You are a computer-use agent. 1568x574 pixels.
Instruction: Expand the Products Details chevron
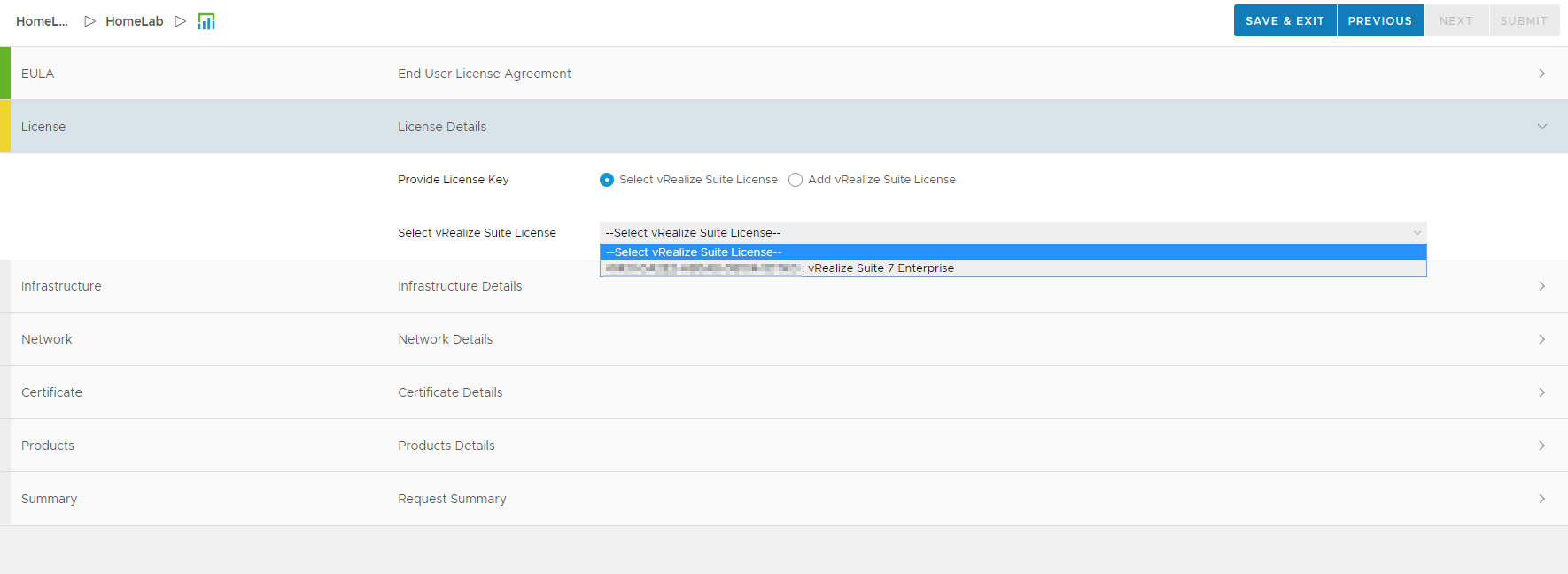click(x=1541, y=446)
